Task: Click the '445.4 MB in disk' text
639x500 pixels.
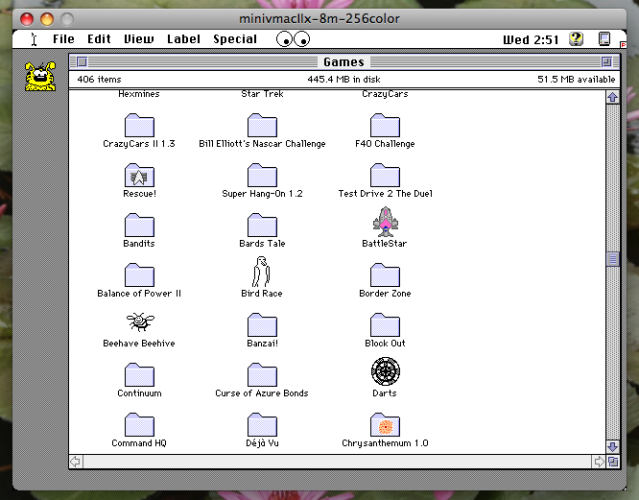Action: 344,79
